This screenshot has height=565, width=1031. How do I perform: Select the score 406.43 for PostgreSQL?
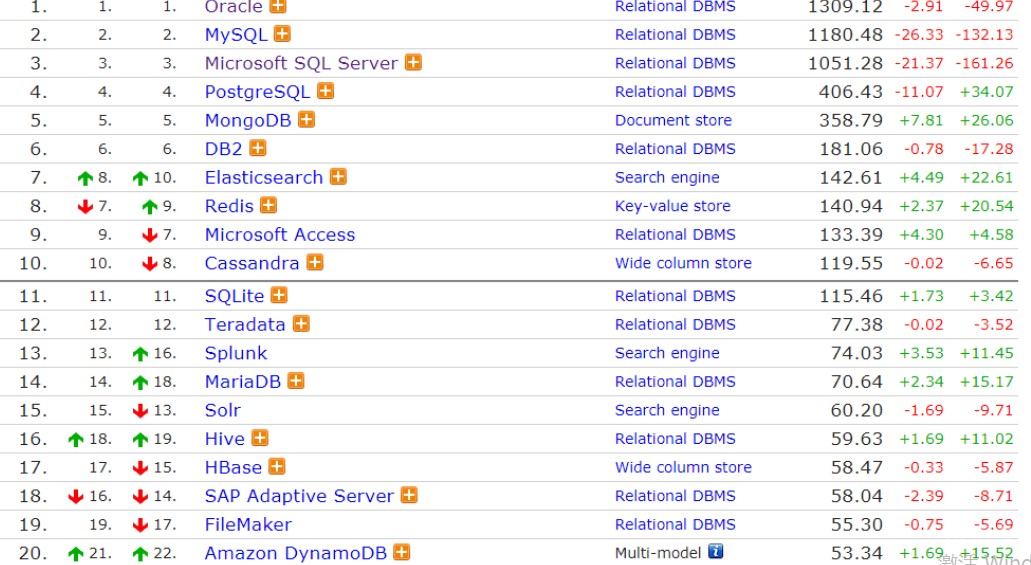pos(850,91)
